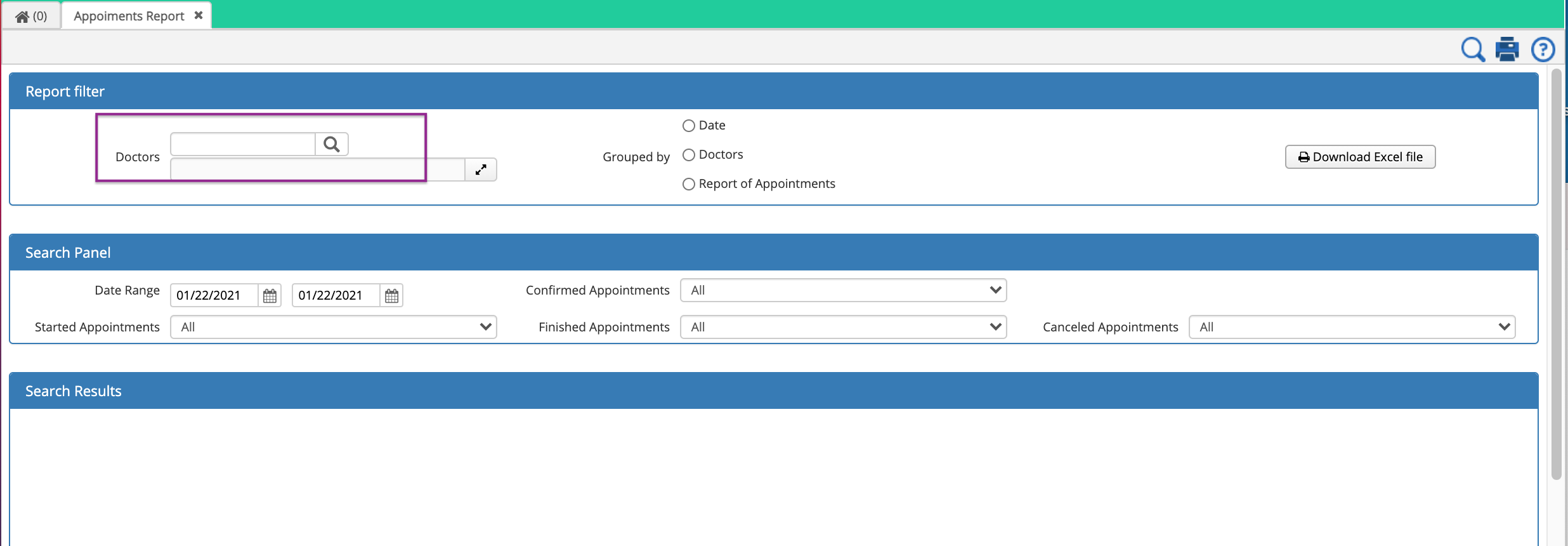Click the printer toolbar icon

tap(1508, 49)
